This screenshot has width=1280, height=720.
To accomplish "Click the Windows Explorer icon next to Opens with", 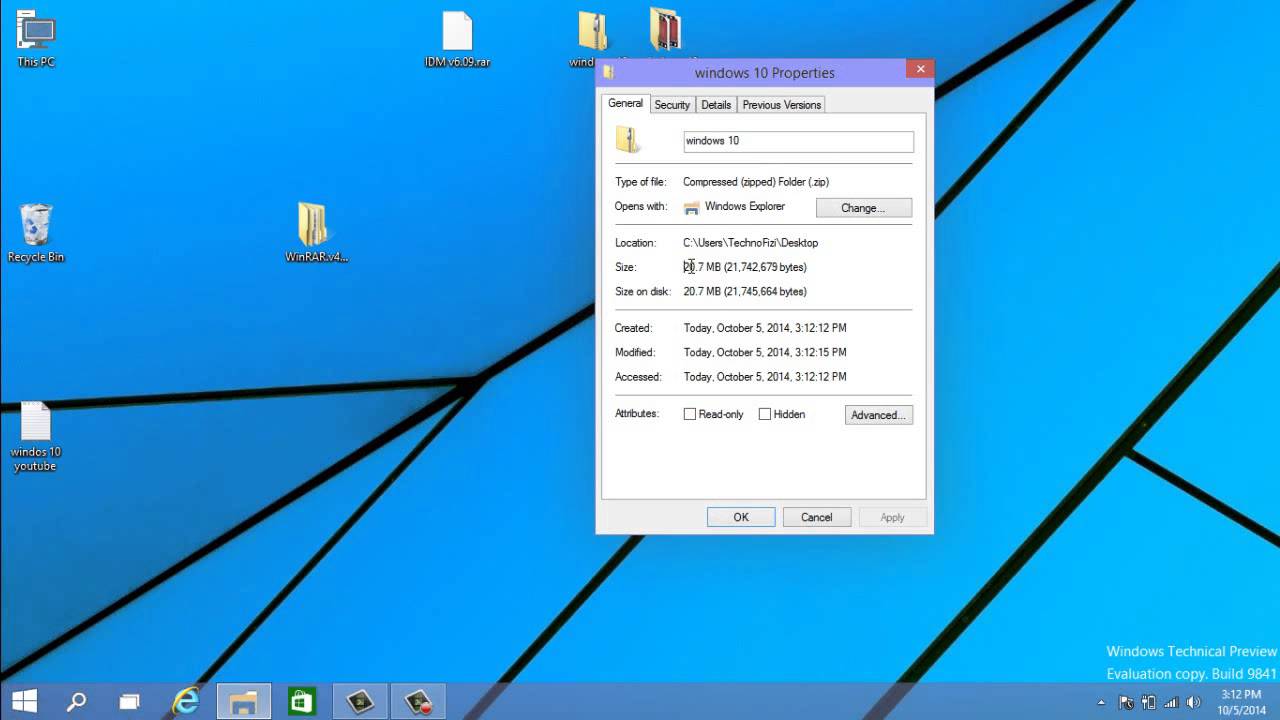I will tap(691, 207).
